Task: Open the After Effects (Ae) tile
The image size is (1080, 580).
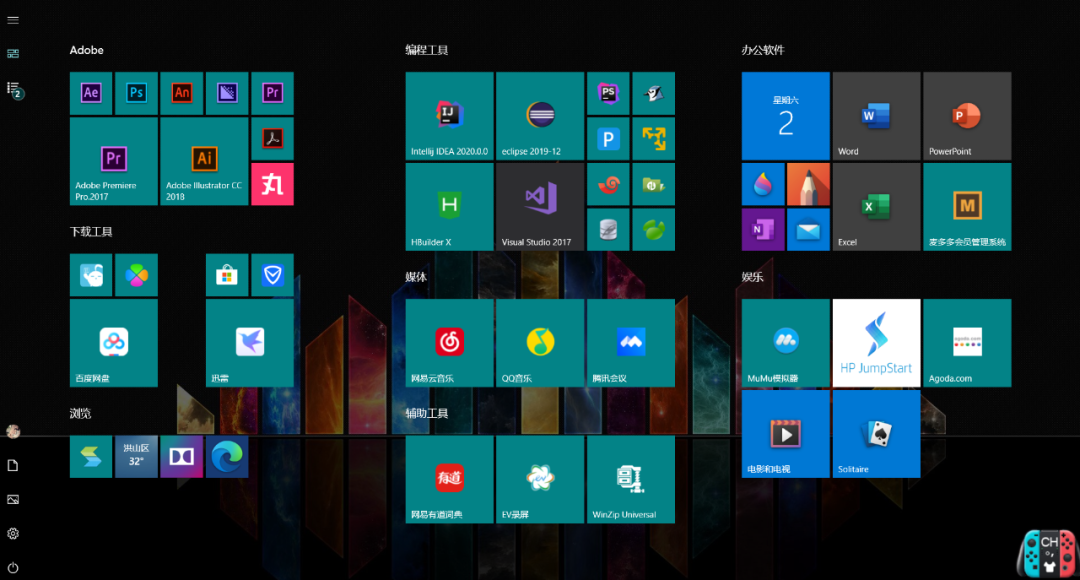Action: click(x=91, y=93)
